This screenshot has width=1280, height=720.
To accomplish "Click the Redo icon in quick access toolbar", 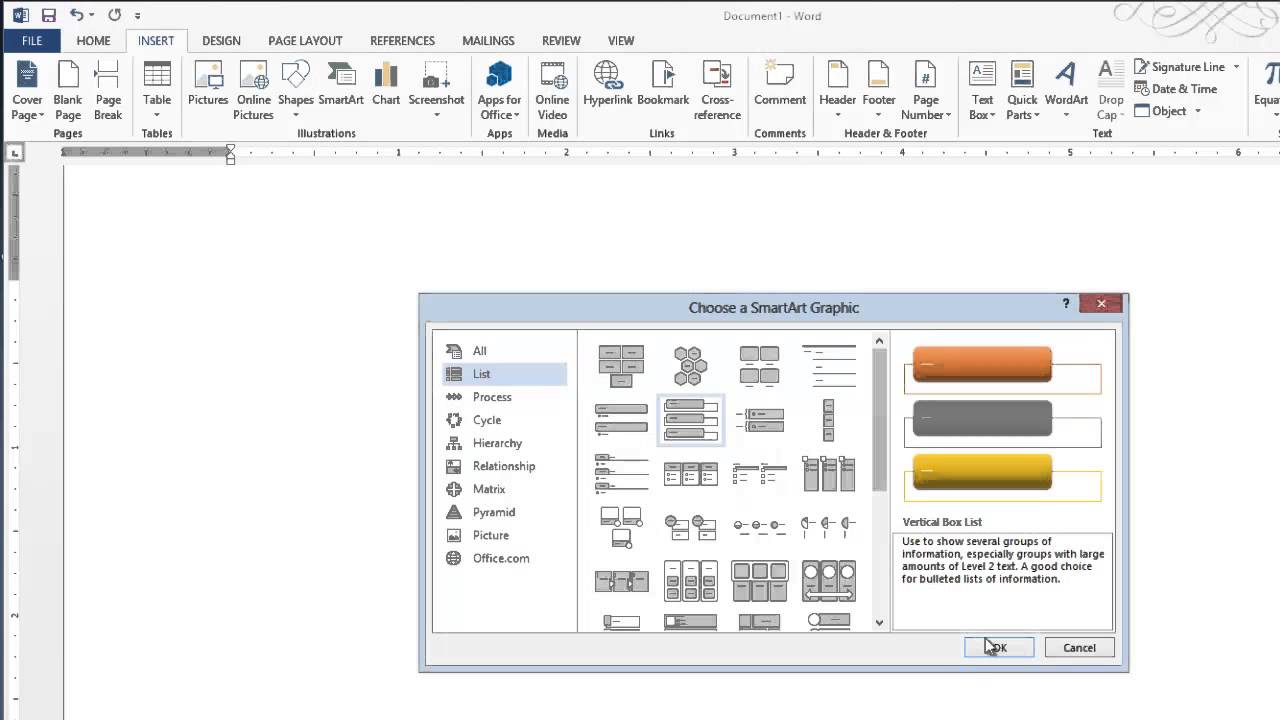I will click(x=114, y=15).
